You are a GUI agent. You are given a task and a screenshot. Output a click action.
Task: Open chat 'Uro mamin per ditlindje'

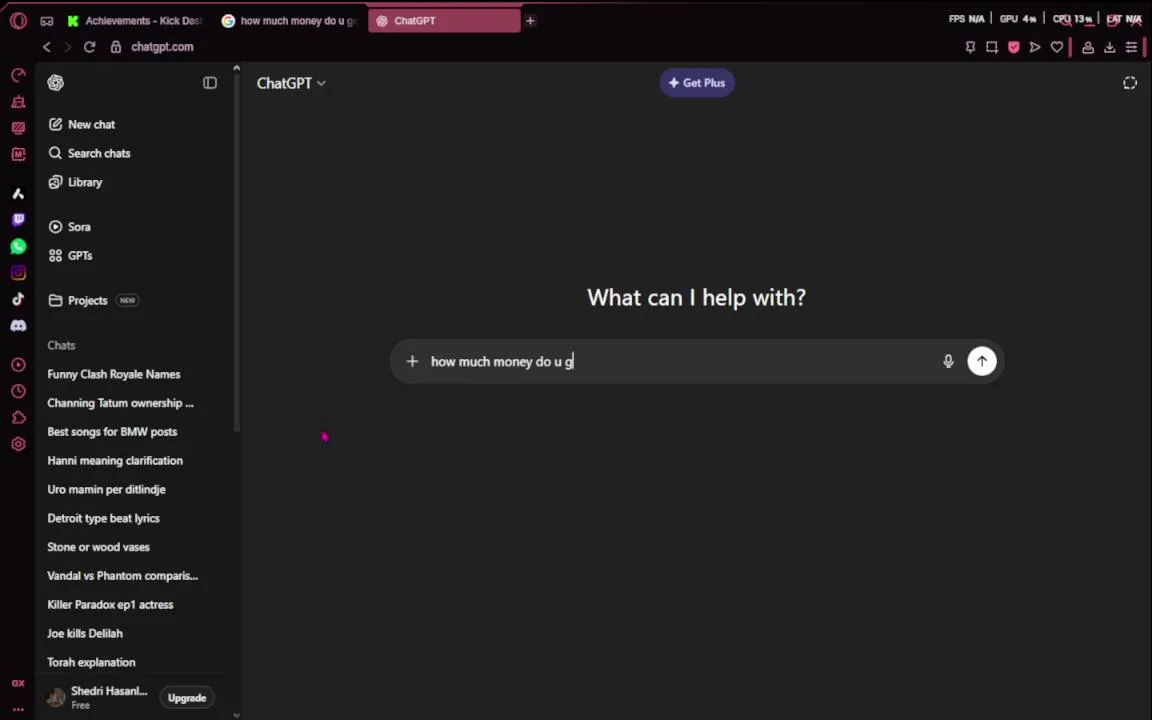tap(107, 489)
